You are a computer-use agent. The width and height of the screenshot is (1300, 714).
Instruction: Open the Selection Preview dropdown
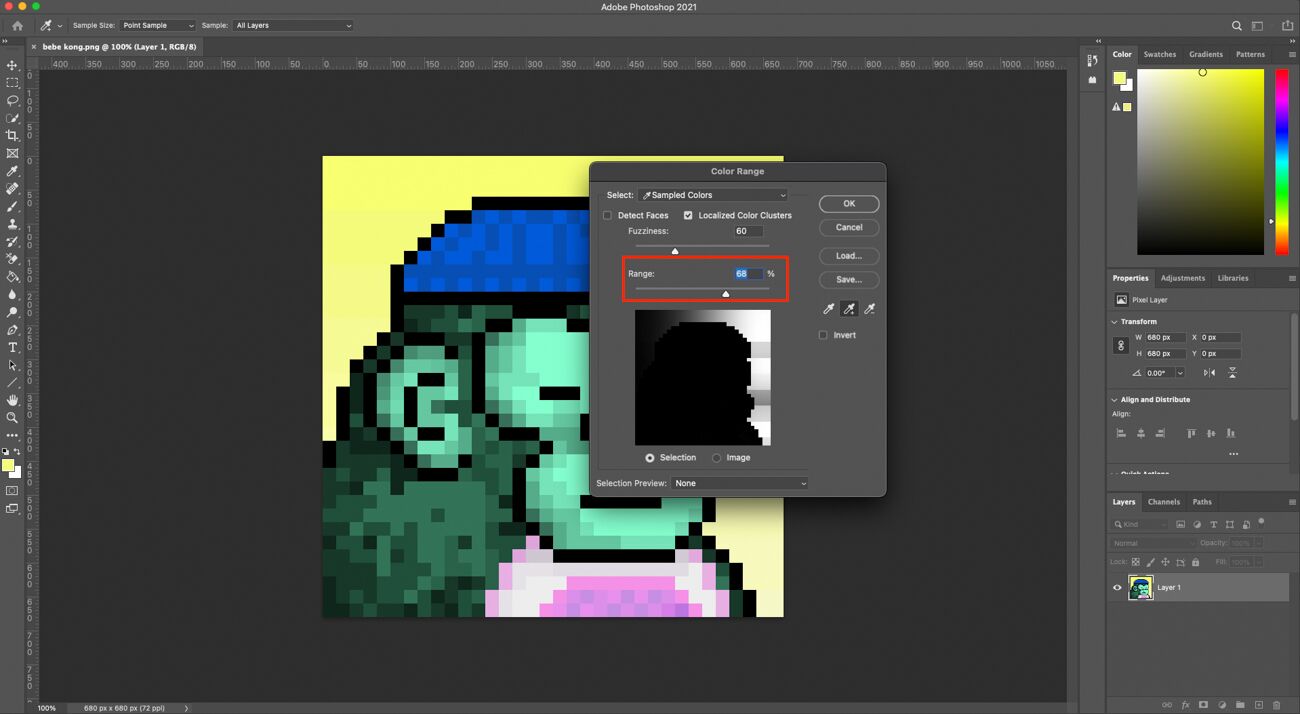(x=738, y=483)
